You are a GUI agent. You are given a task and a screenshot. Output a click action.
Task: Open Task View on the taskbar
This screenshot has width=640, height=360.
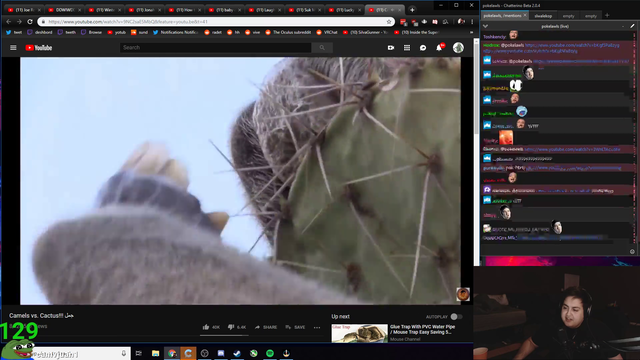(139, 353)
